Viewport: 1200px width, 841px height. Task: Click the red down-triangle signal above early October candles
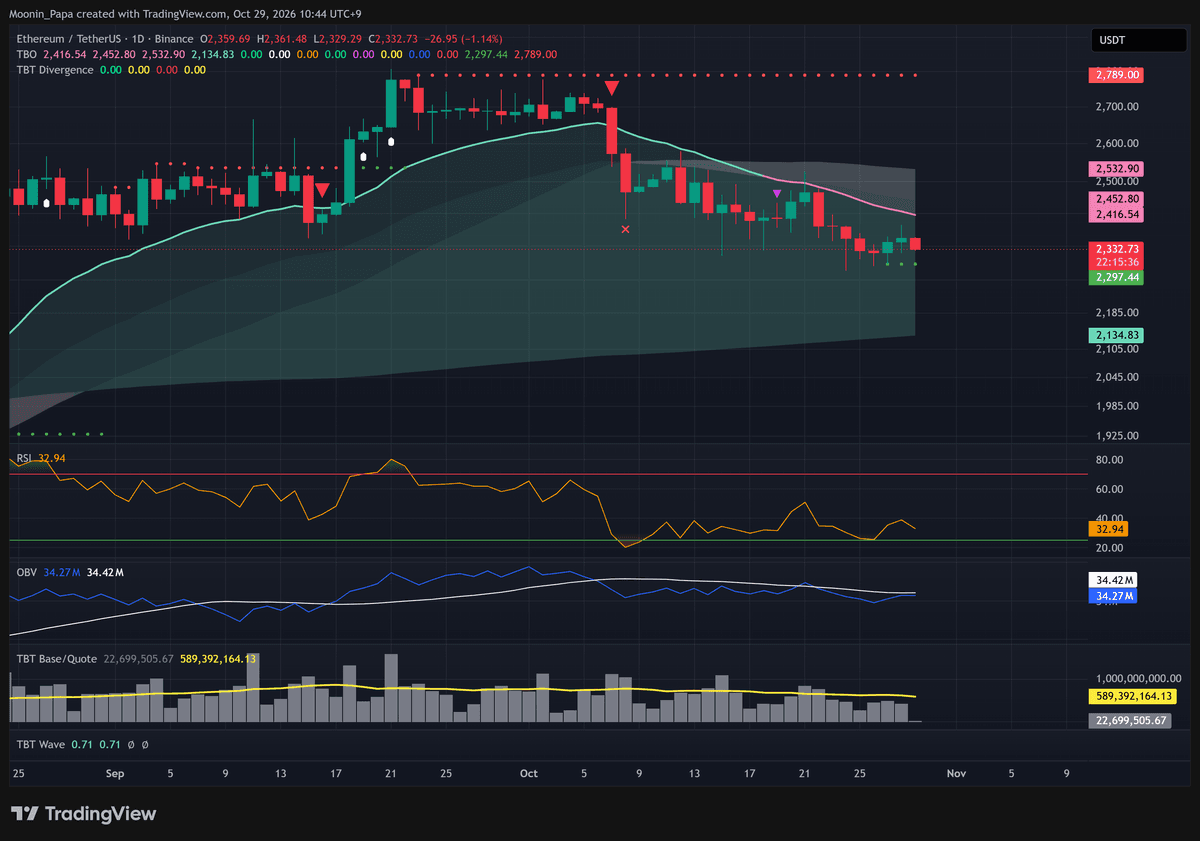tap(611, 88)
